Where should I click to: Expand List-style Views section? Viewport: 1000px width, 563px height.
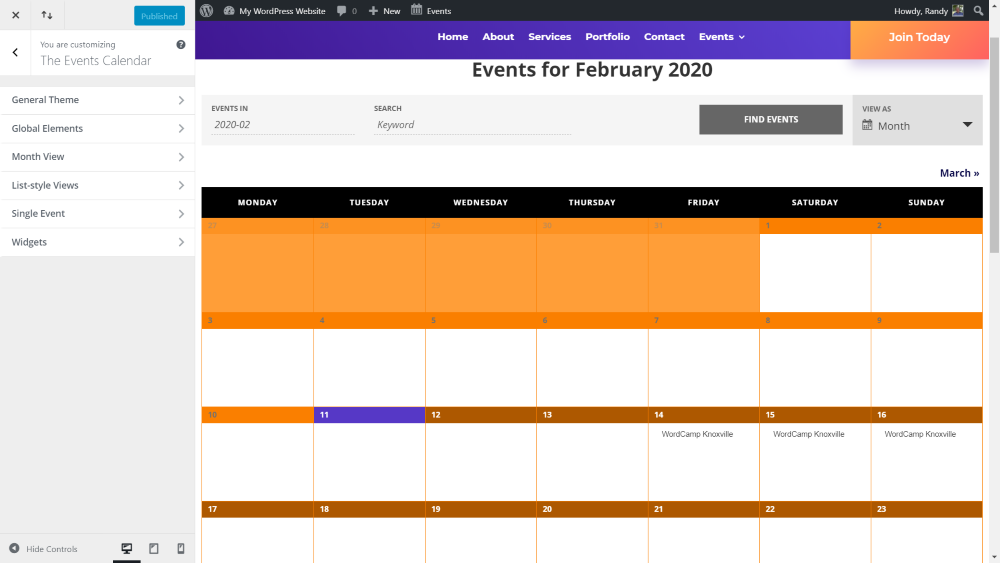[98, 186]
